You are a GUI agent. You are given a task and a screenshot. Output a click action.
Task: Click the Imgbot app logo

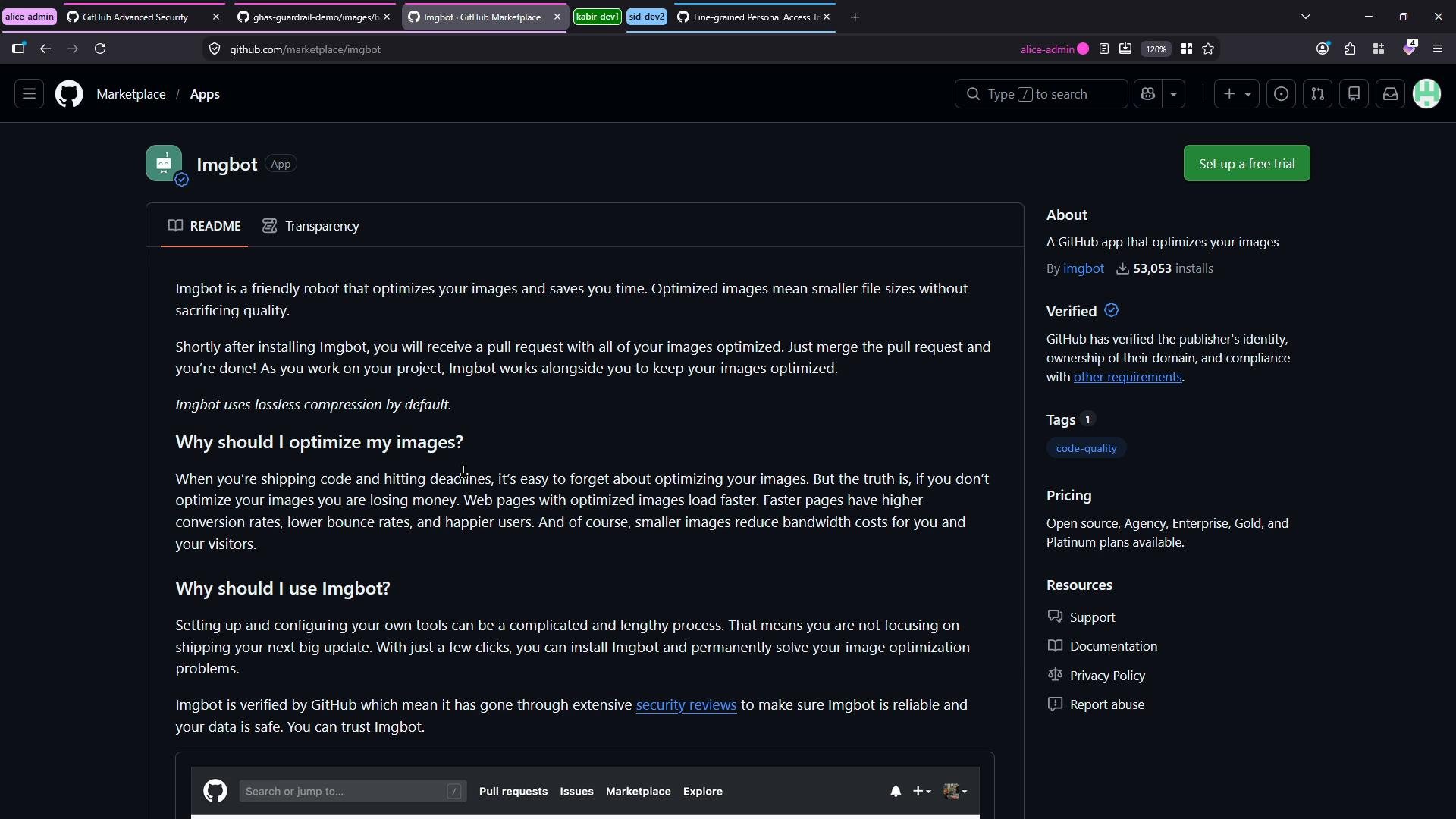pyautogui.click(x=164, y=163)
